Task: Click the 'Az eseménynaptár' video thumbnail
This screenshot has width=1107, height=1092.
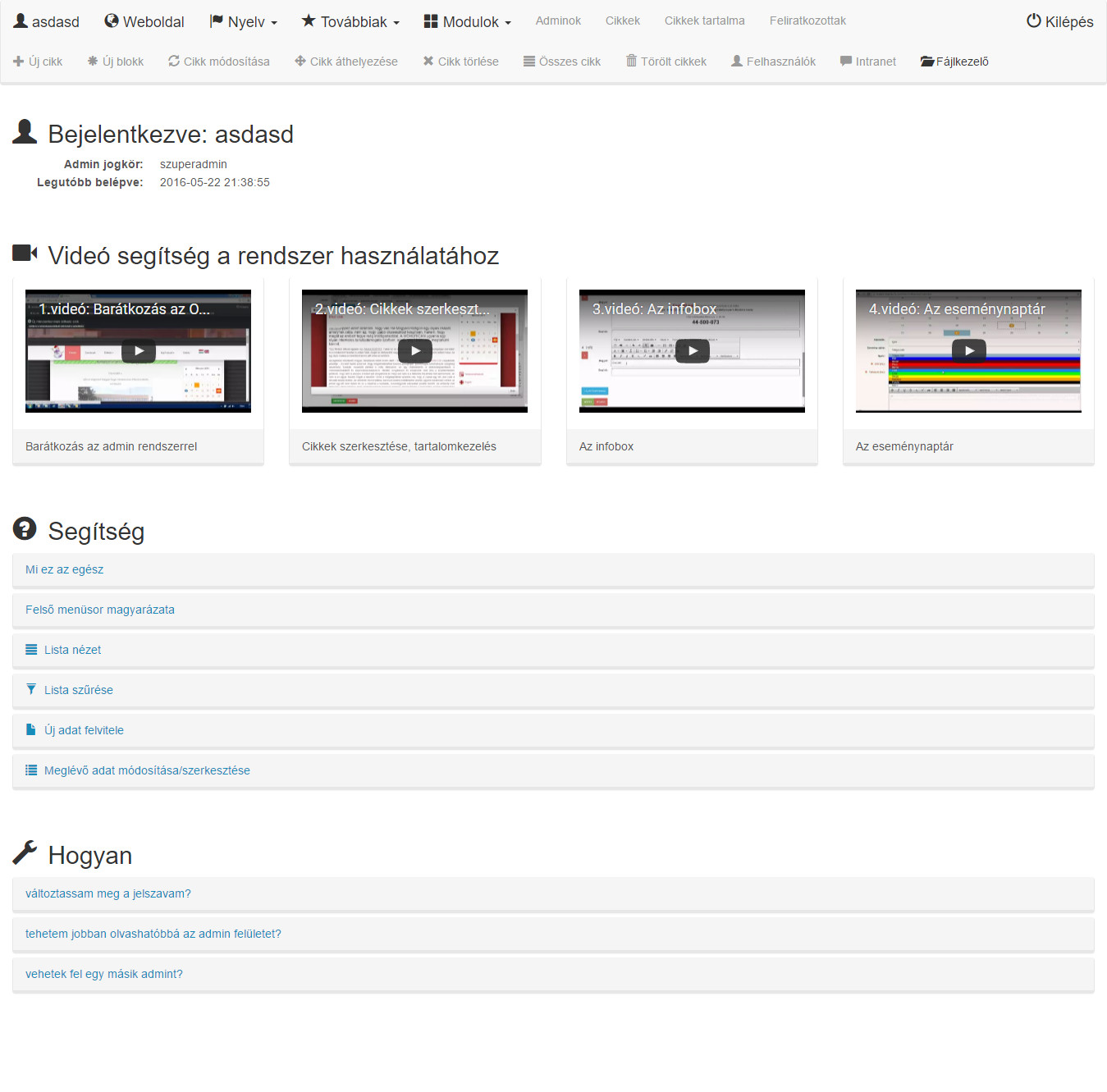Action: click(x=968, y=351)
